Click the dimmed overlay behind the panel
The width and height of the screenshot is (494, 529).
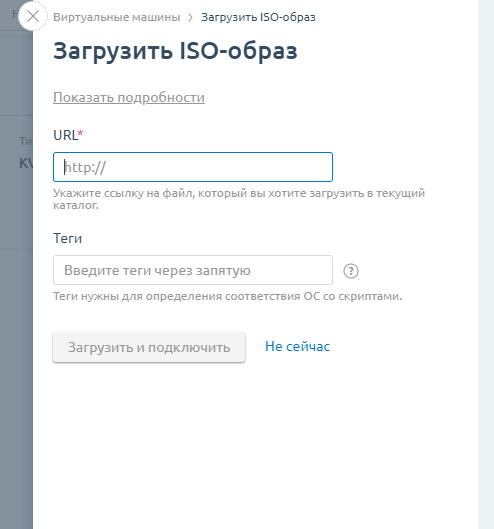point(16,371)
